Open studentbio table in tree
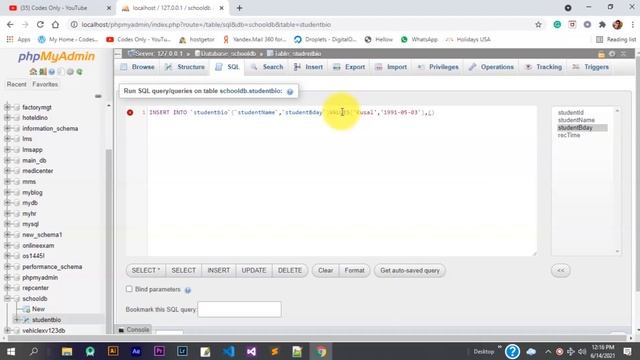 pos(46,320)
